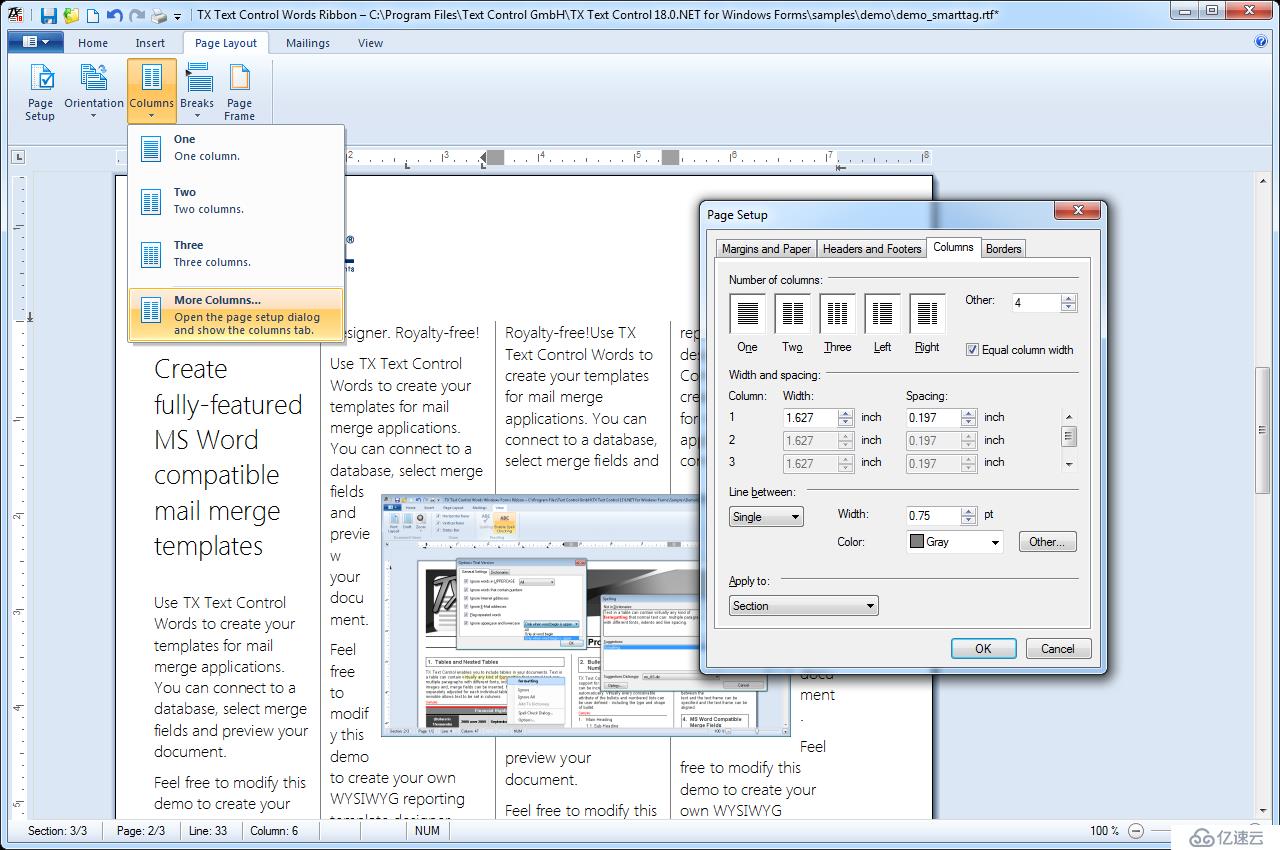Image resolution: width=1280 pixels, height=850 pixels.
Task: Select the Three column preset icon in dialog
Action: coord(838,314)
